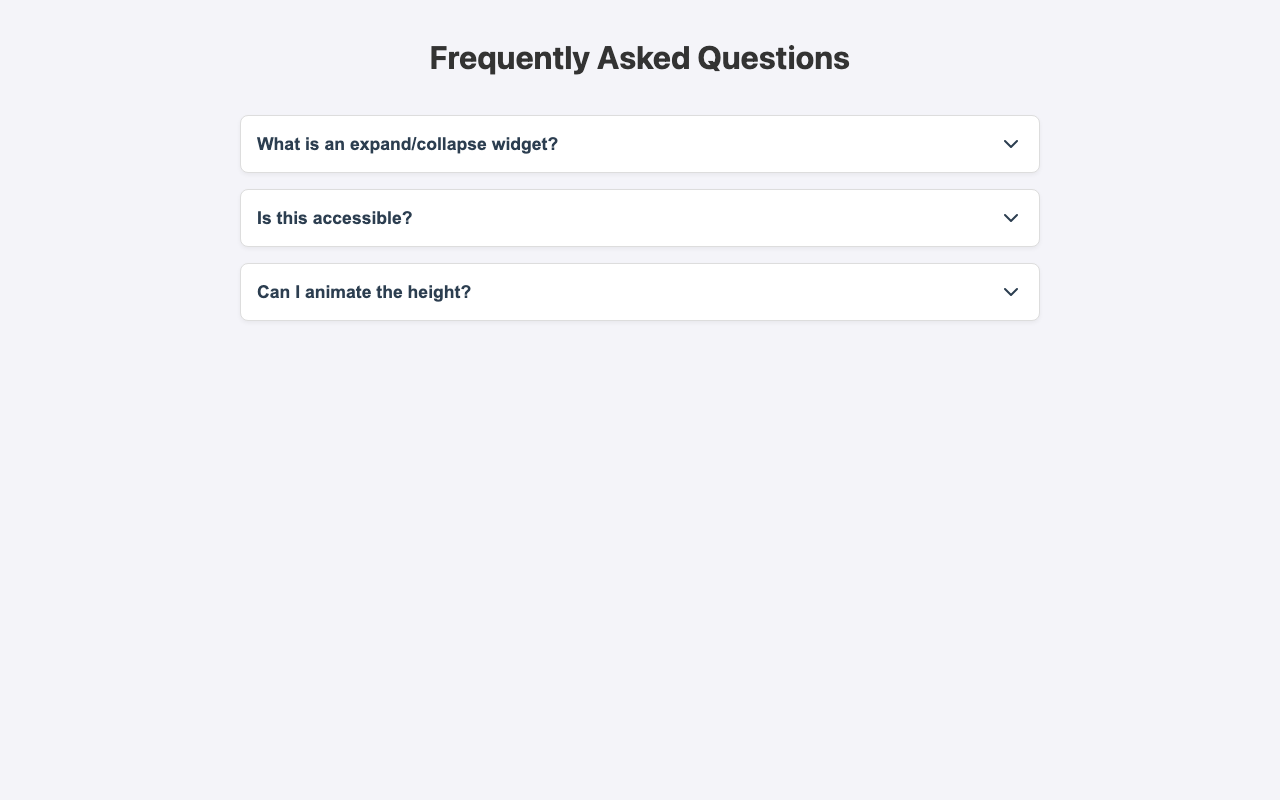Click the chevron on 'Can I animate the height?'

click(1010, 292)
